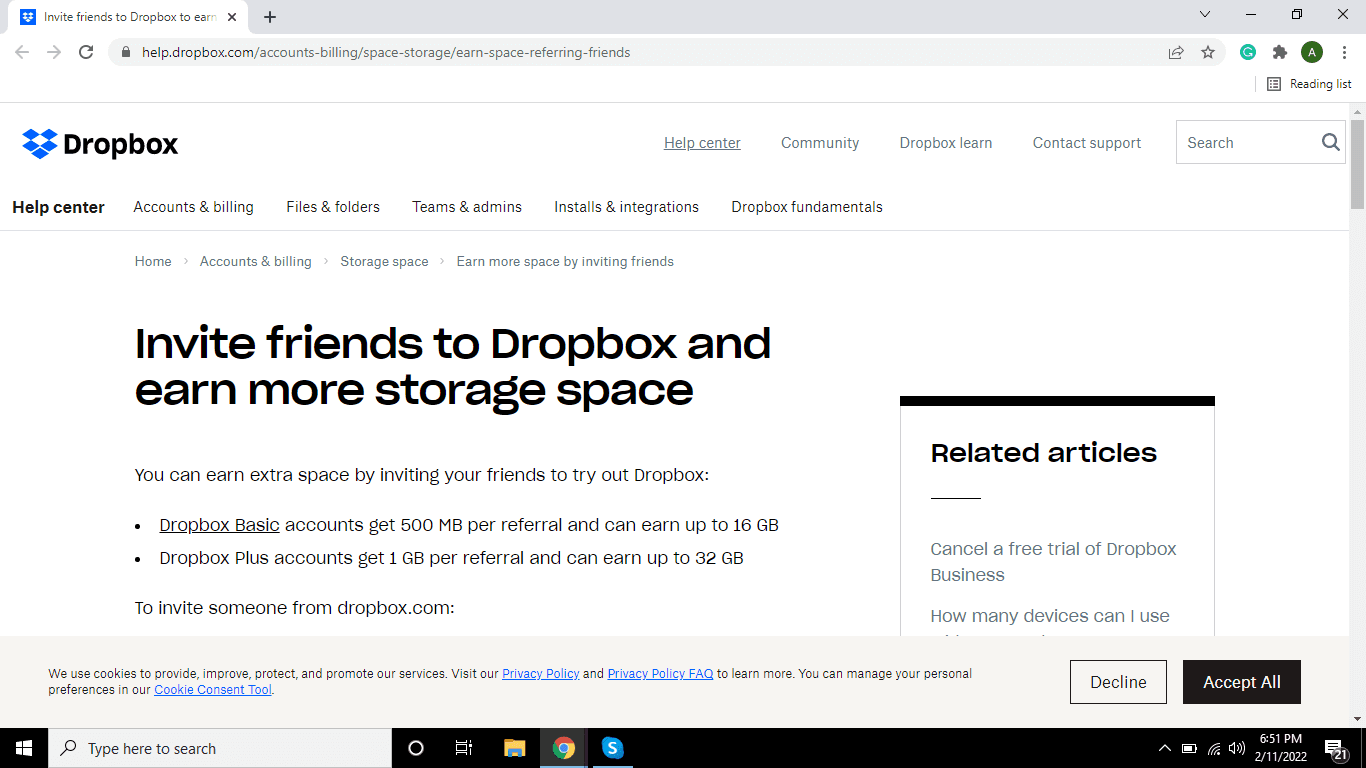Click the Dropbox logo in the header
1366x768 pixels.
99,143
